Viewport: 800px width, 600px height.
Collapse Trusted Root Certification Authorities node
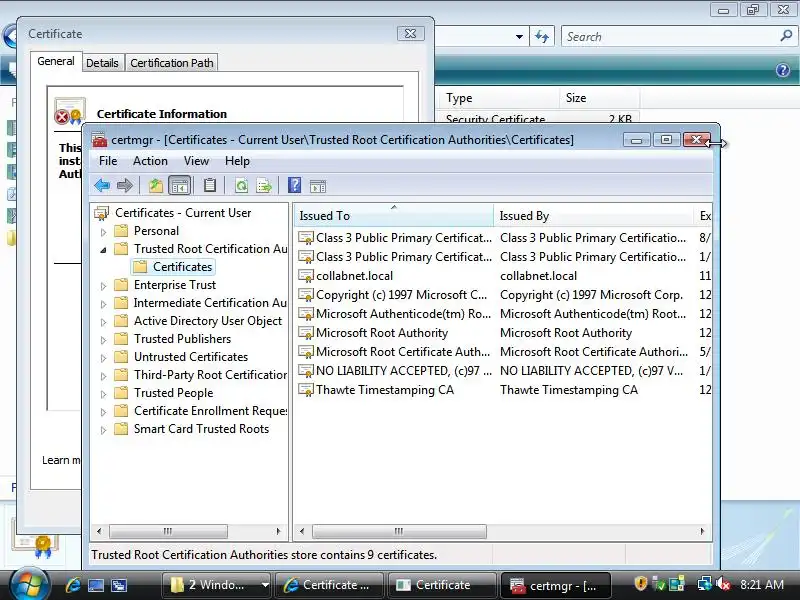103,249
